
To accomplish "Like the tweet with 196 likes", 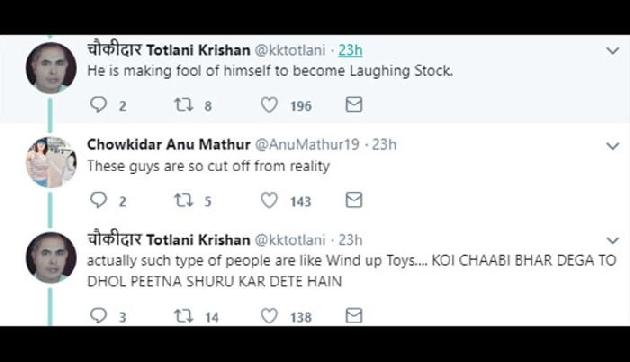I will [269, 105].
